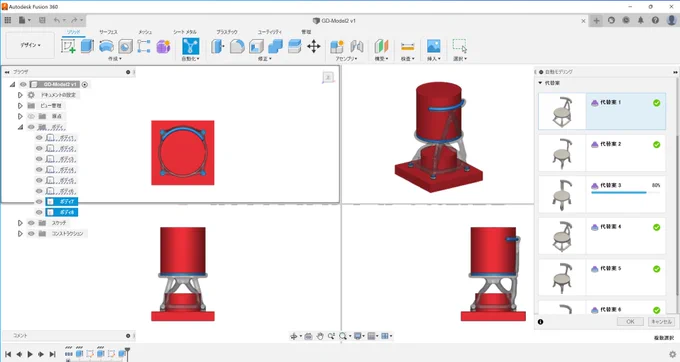Toggle visibility of ボディ4
Image resolution: width=680 pixels, height=362 pixels.
(x=39, y=170)
